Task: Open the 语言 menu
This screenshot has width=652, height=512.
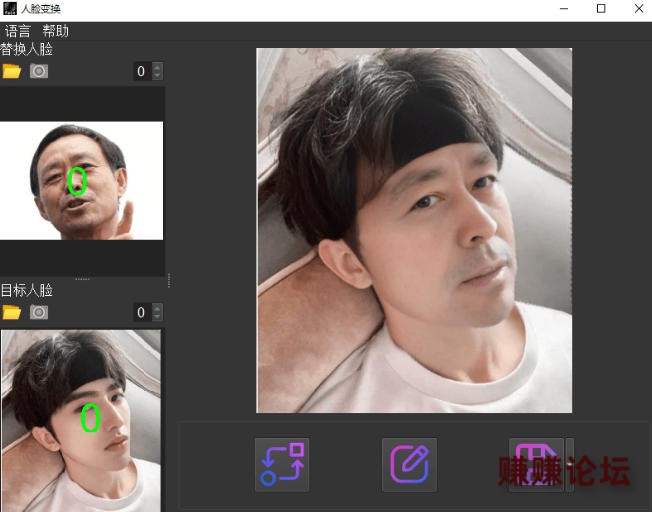Action: point(17,31)
